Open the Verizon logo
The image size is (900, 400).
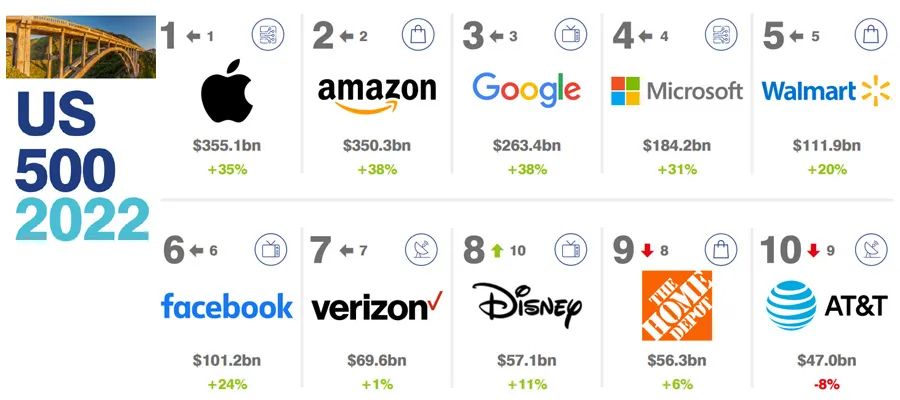click(x=377, y=306)
